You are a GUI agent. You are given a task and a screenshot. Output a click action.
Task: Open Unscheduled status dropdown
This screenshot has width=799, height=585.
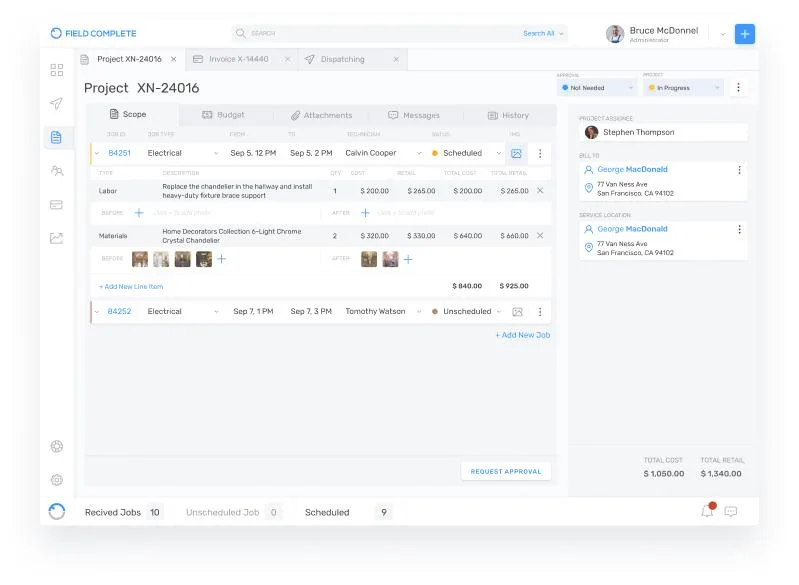499,312
